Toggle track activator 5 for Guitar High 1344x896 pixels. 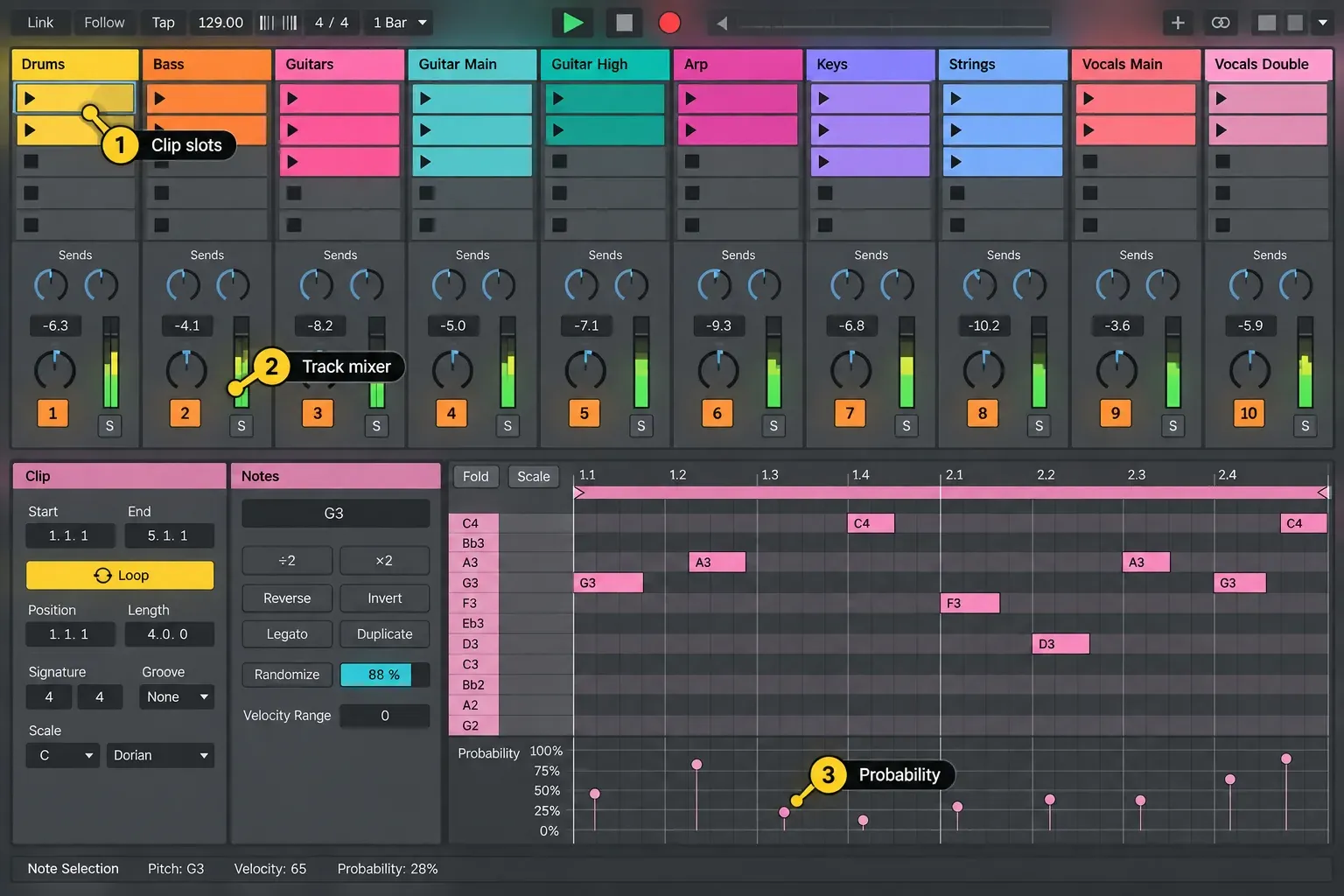click(x=584, y=413)
